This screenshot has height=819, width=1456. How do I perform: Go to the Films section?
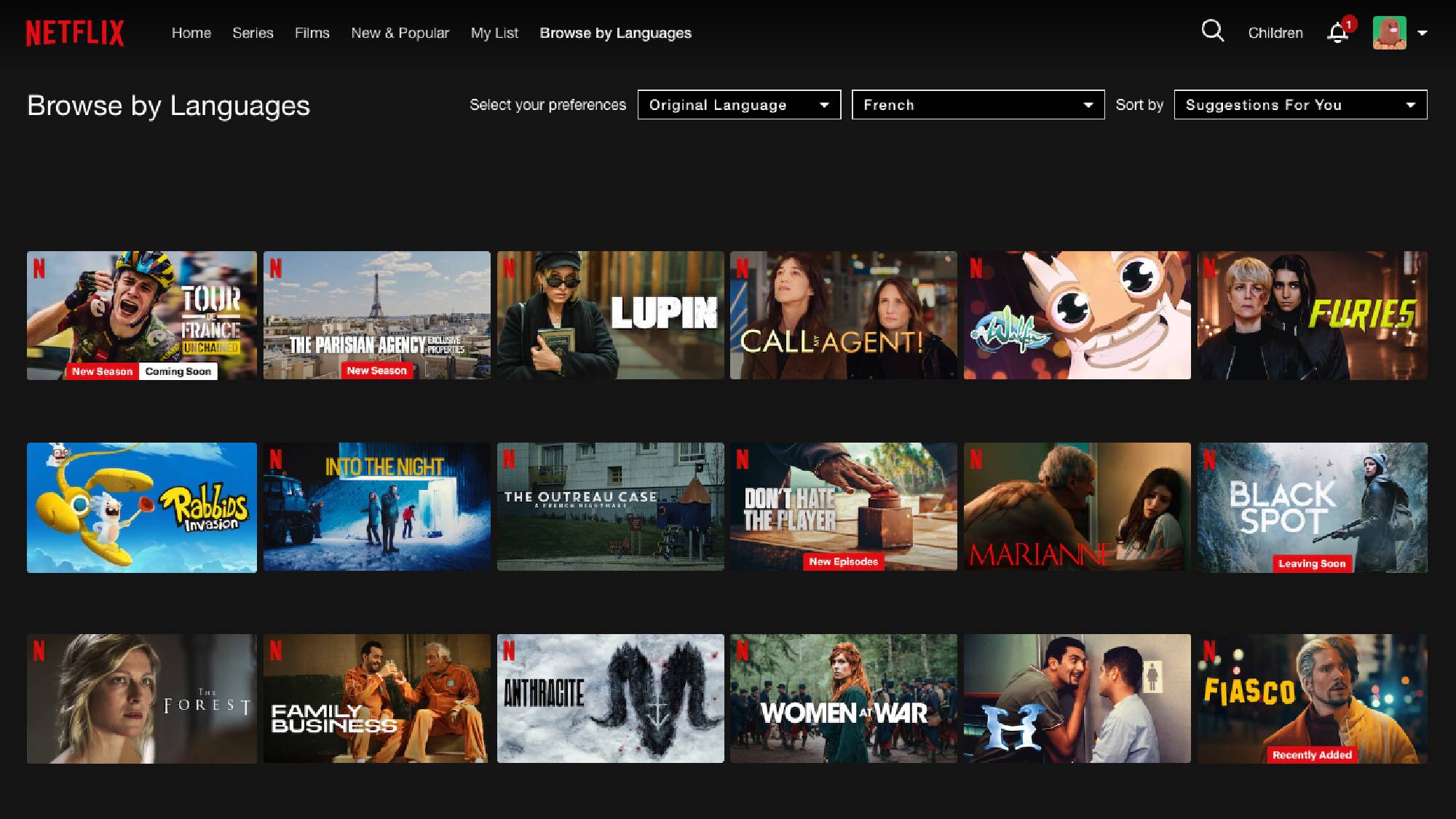(312, 33)
